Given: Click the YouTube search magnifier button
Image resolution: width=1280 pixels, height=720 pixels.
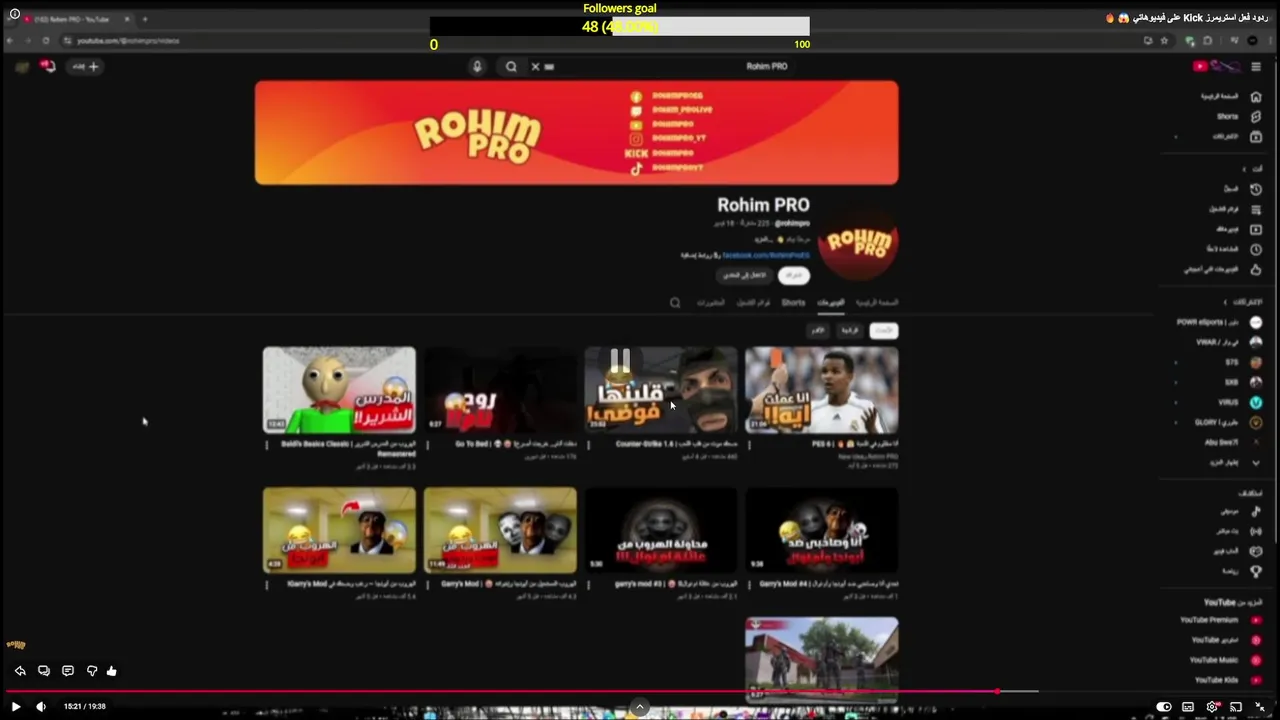Looking at the screenshot, I should pos(511,66).
